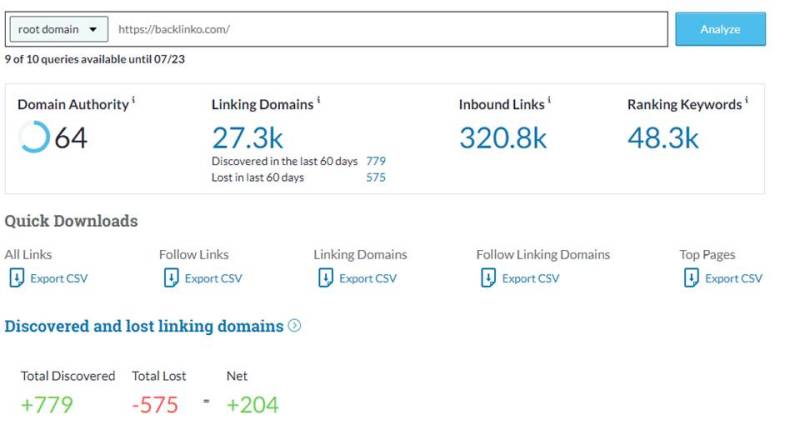Open the root domain scope dropdown

(59, 29)
